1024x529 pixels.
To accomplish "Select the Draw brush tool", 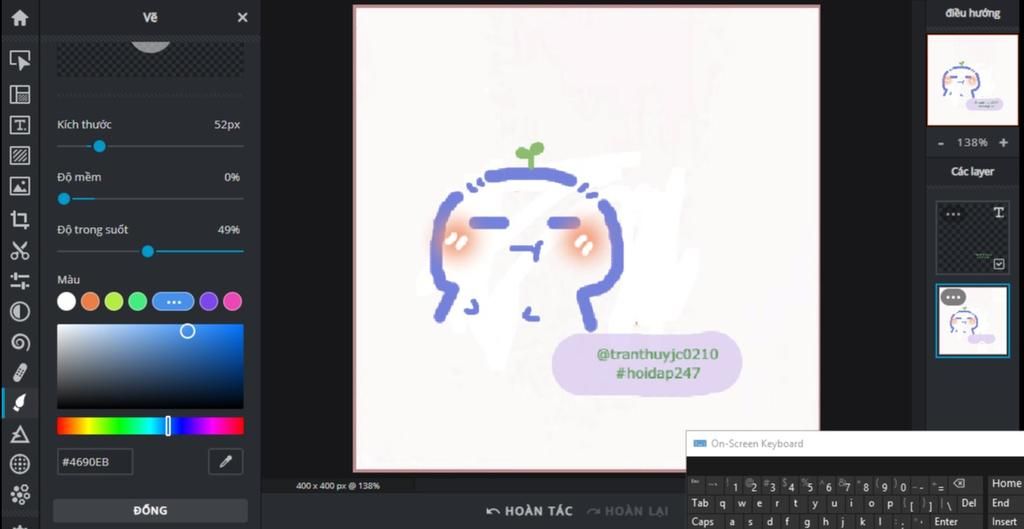I will (20, 404).
